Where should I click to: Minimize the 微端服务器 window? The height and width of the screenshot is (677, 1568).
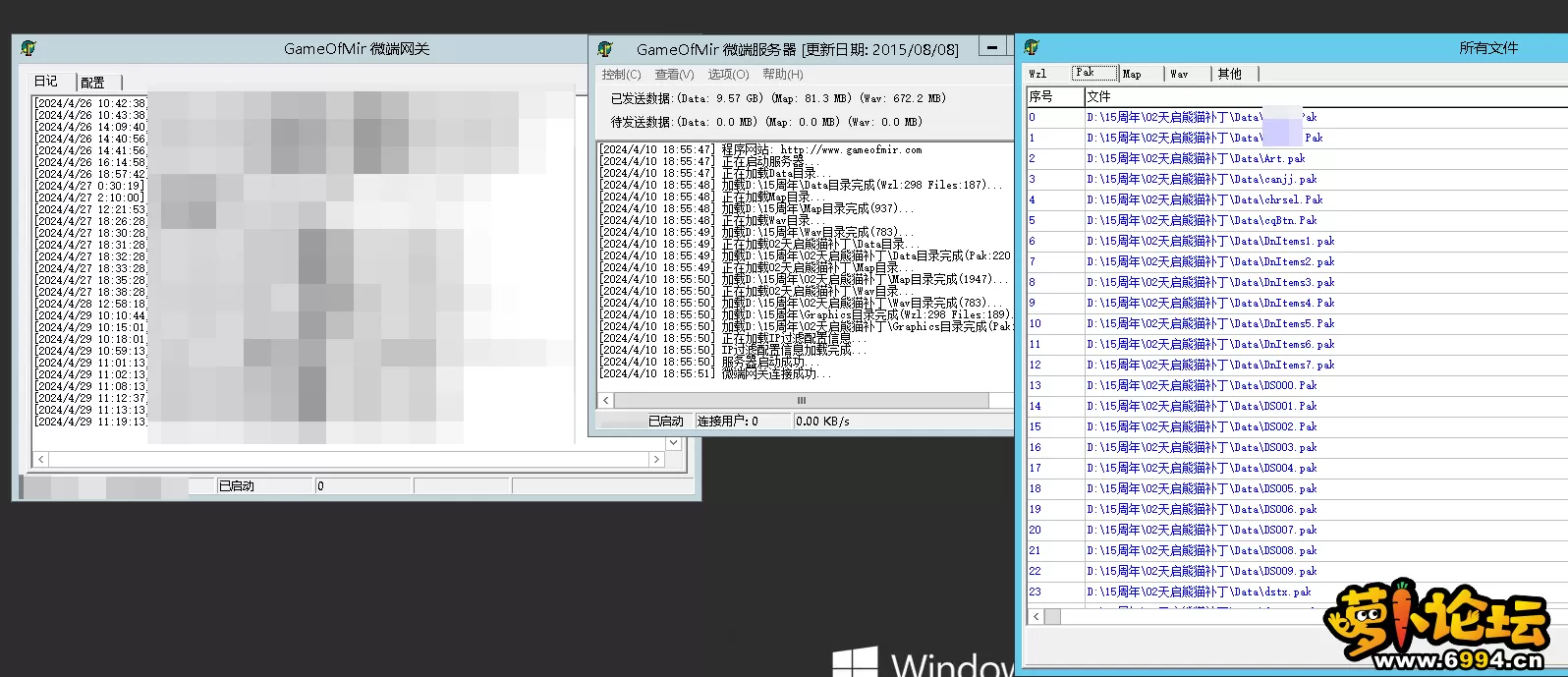(x=992, y=47)
